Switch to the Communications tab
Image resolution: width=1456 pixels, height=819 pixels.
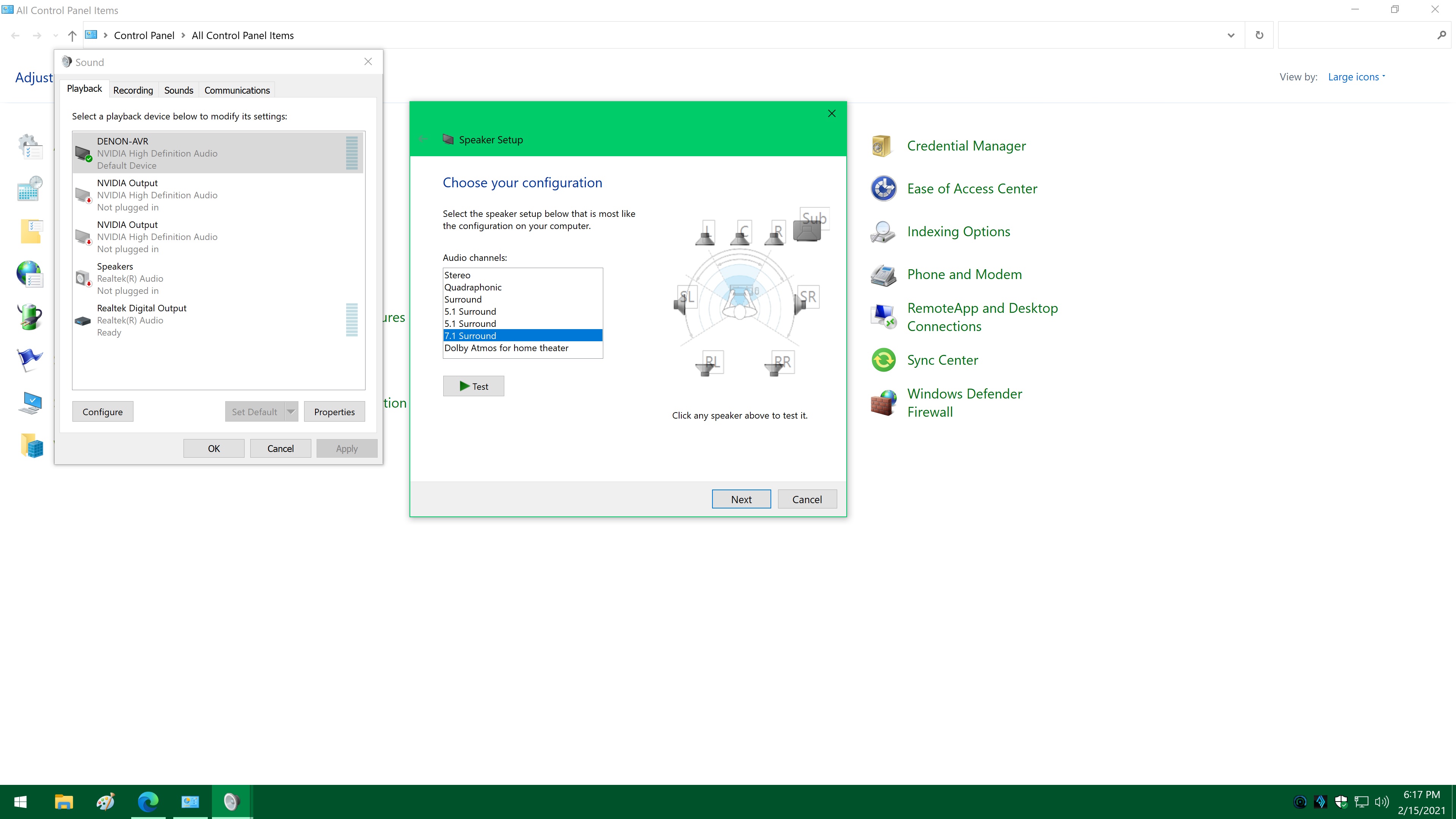[237, 89]
